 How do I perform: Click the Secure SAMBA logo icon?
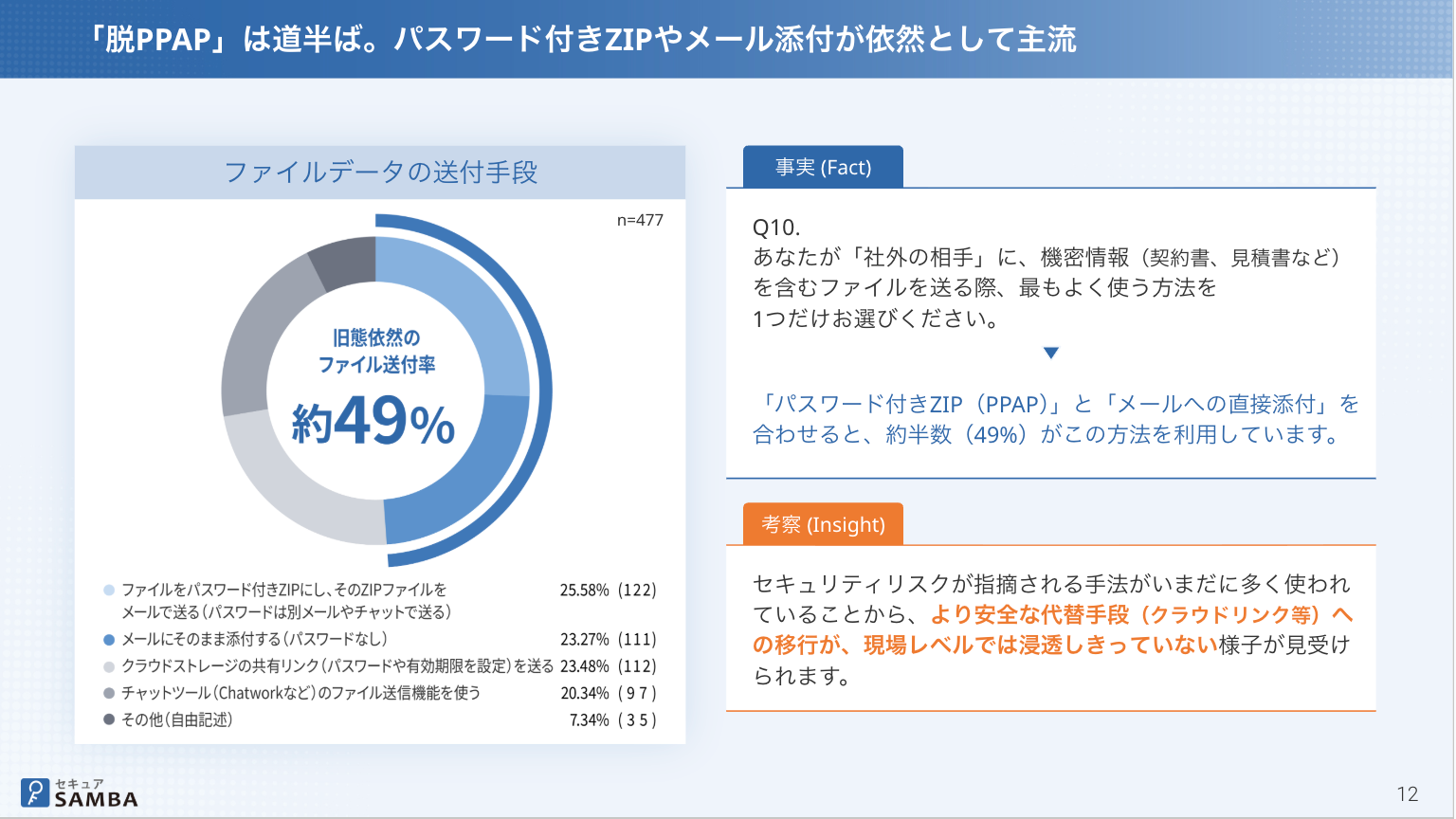[35, 792]
